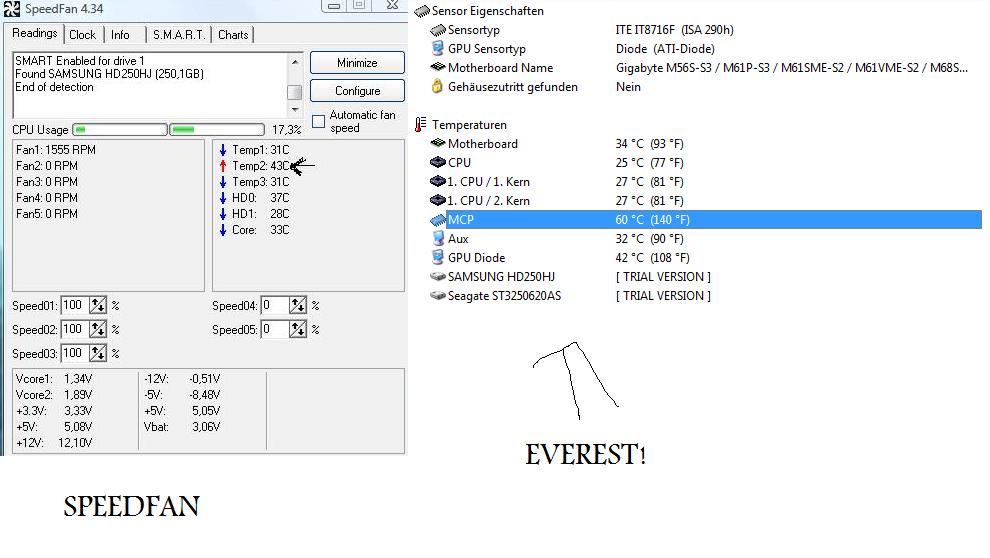The height and width of the screenshot is (558, 990).
Task: Select the Fan1: 1555 RPM reading
Action: tap(56, 150)
